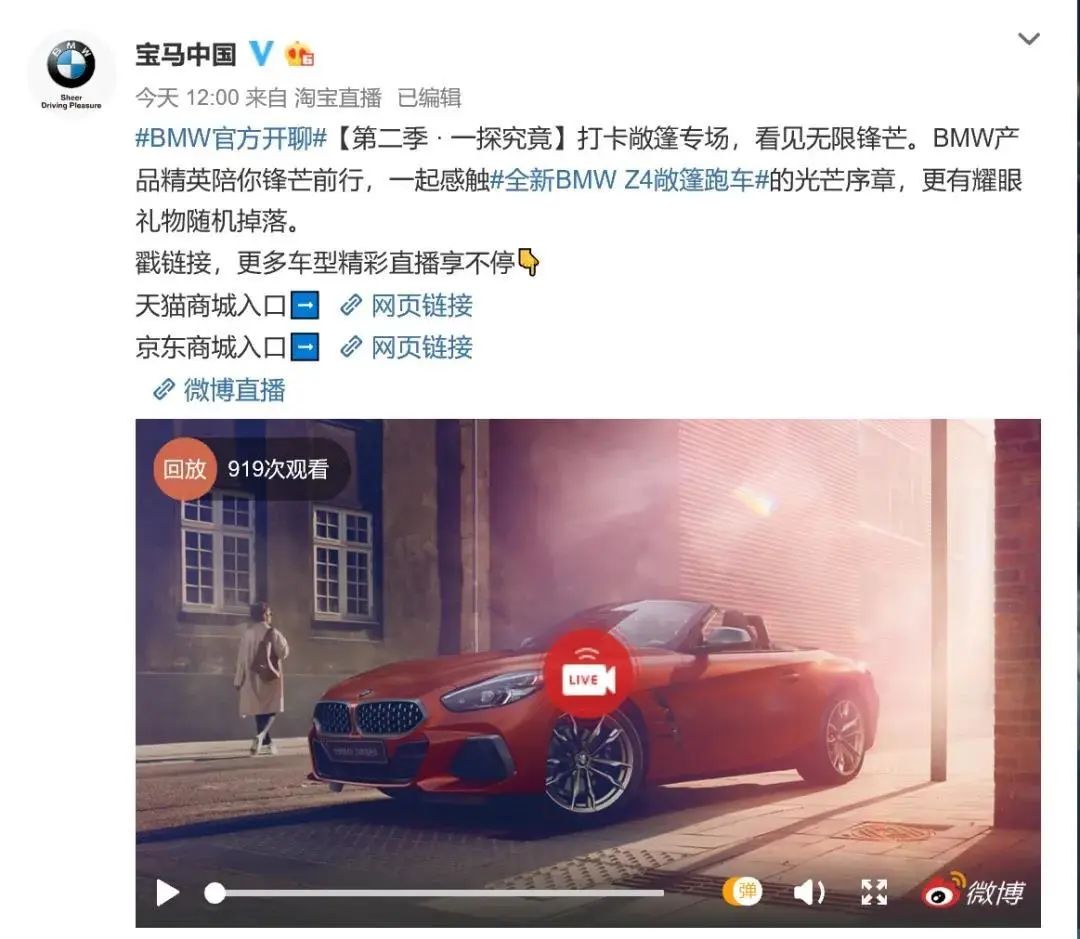Click the 天猫商城 网页链接 link
Screen dimensions: 1080x939
pos(407,305)
